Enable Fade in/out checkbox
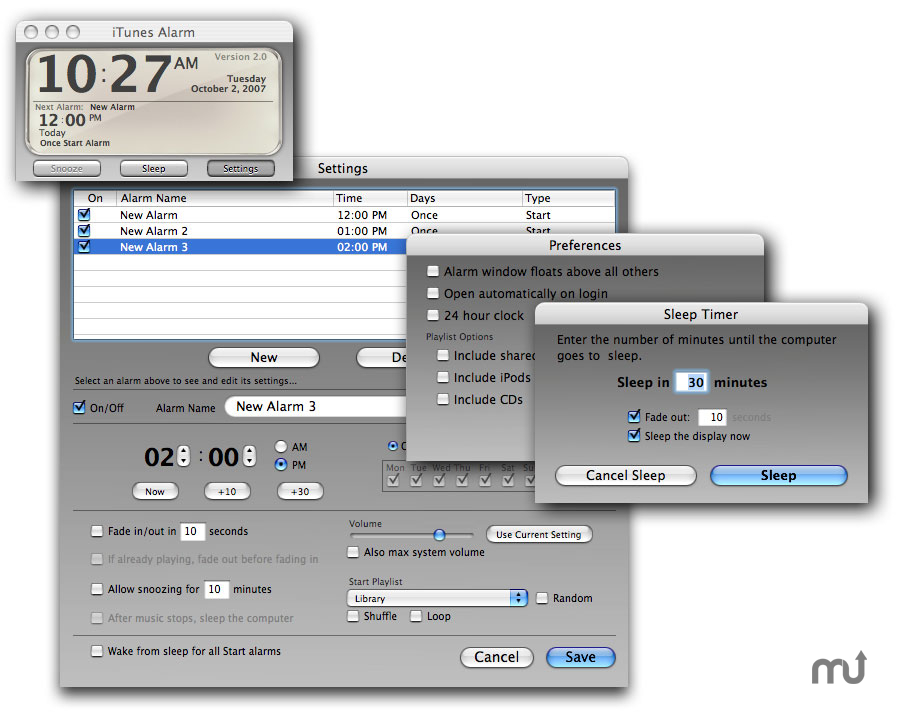 click(97, 531)
